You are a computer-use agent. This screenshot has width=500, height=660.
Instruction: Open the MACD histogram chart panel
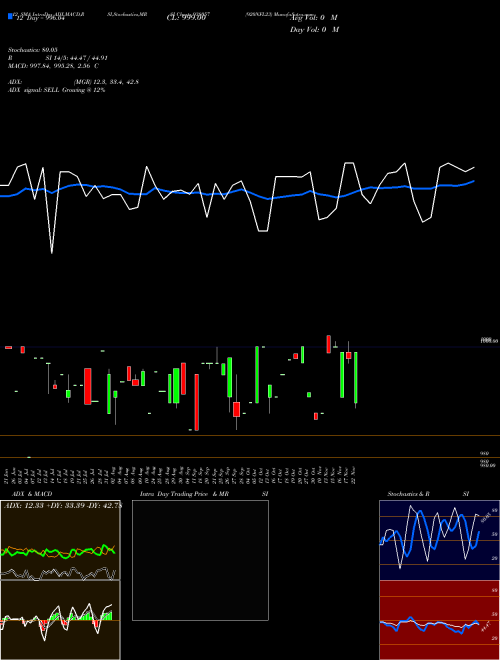60,620
